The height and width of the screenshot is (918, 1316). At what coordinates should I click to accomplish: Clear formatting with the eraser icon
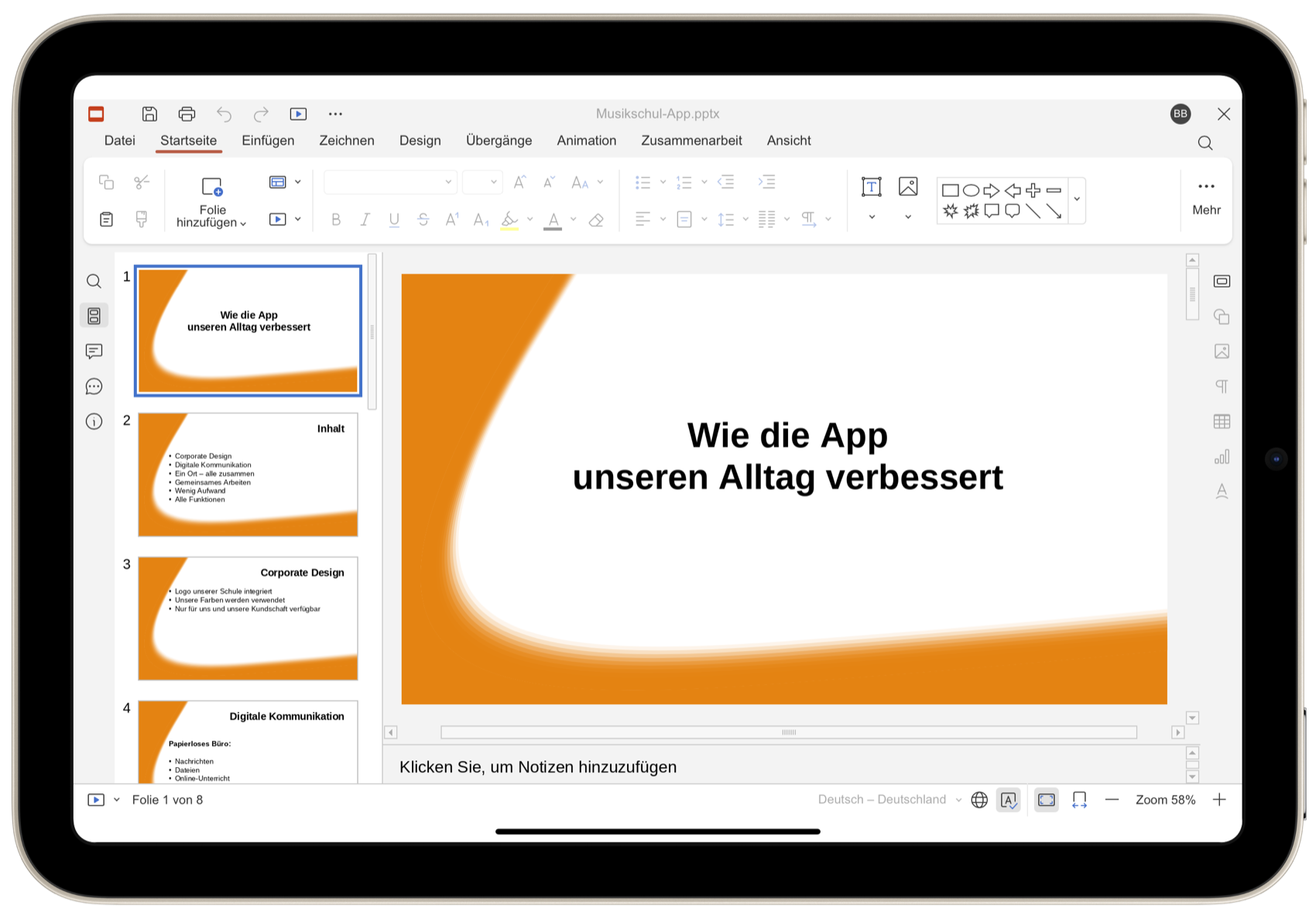click(x=596, y=220)
